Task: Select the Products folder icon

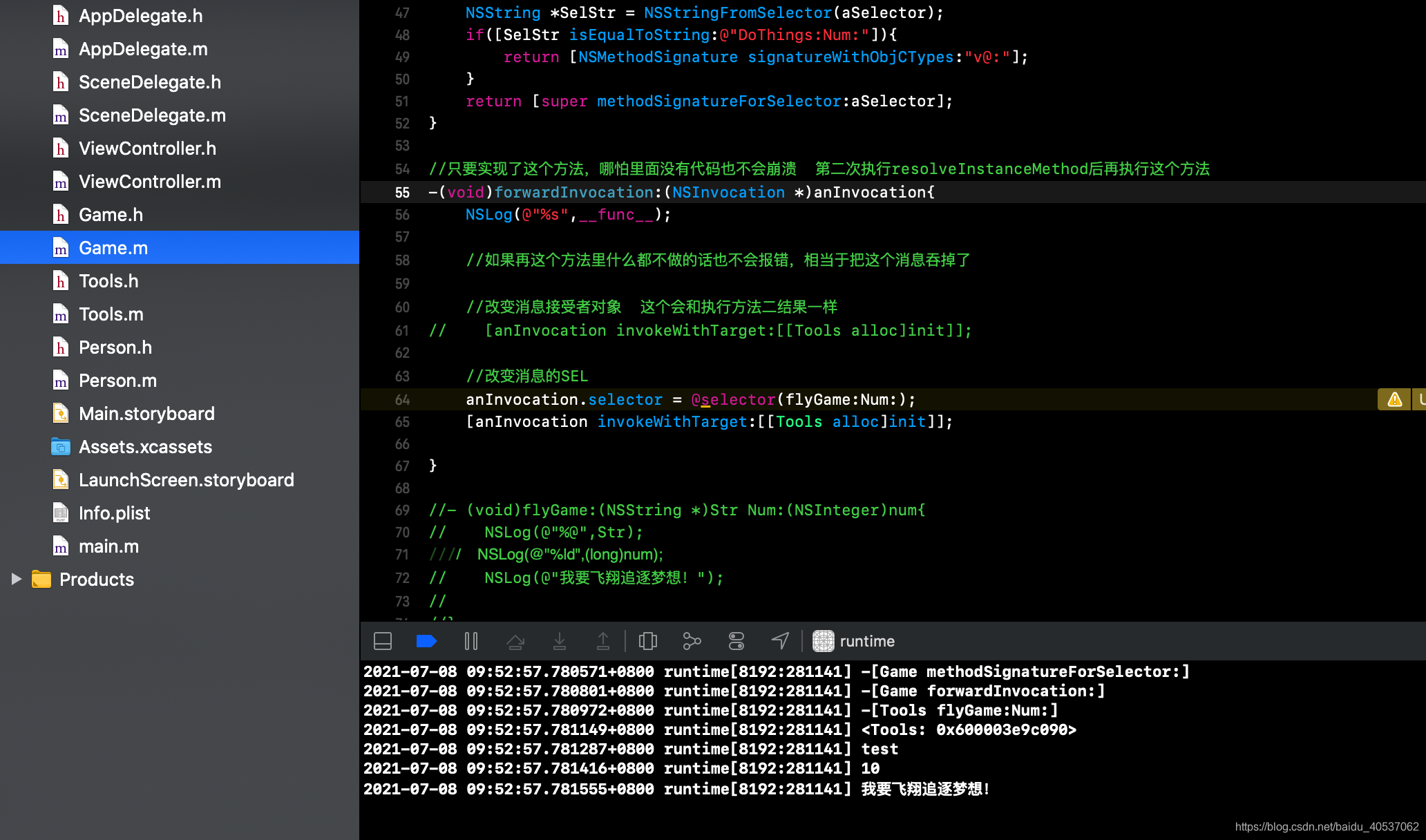Action: pos(41,579)
